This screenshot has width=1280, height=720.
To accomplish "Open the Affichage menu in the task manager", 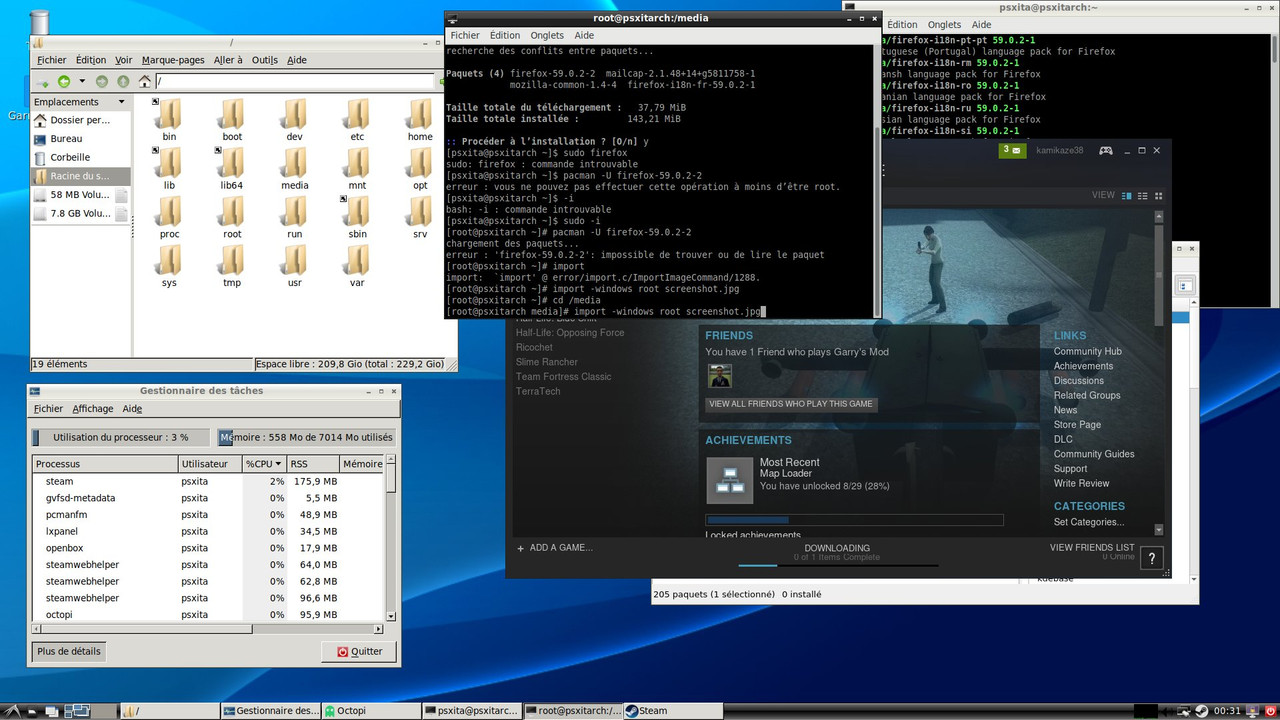I will 93,409.
